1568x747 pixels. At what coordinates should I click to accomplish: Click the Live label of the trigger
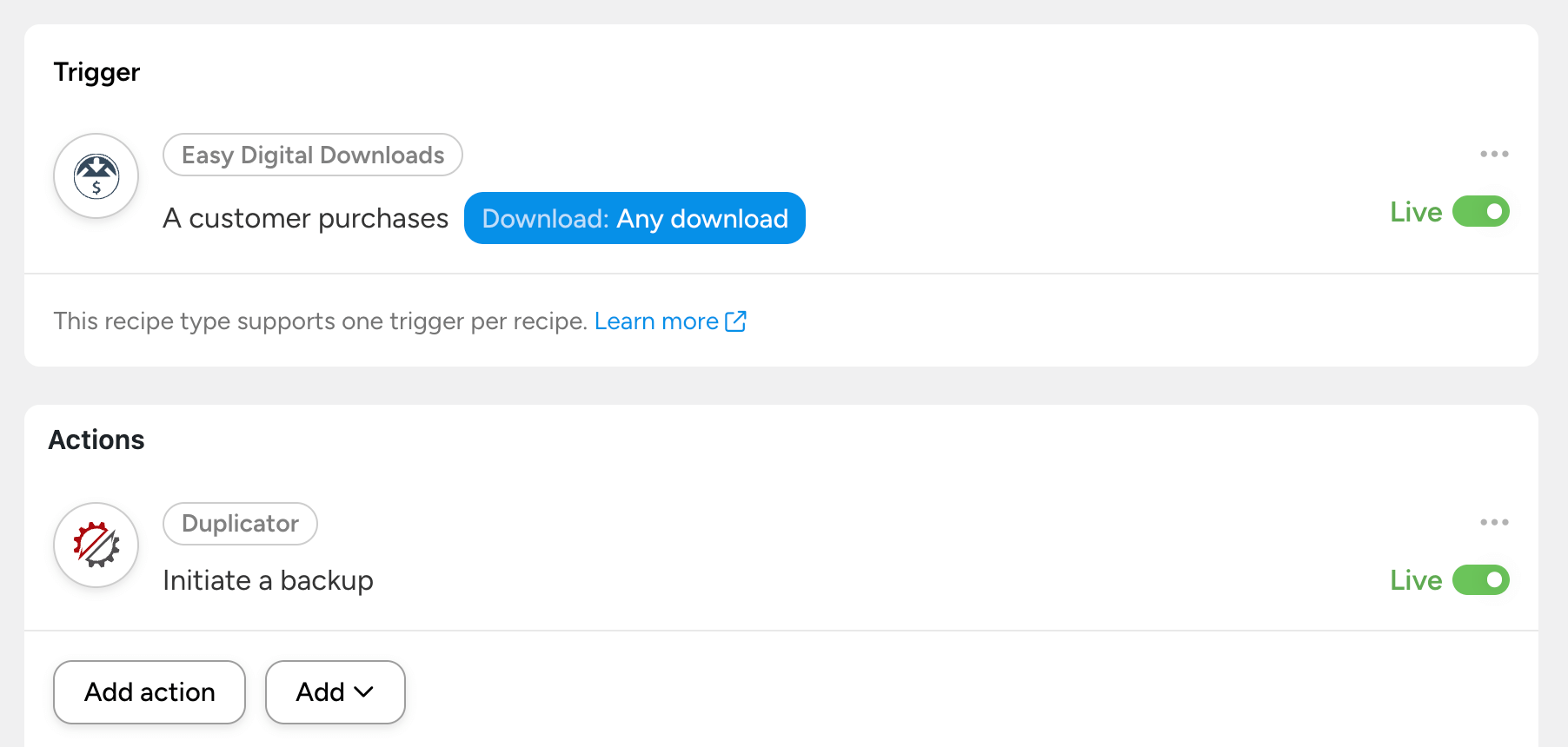1415,212
